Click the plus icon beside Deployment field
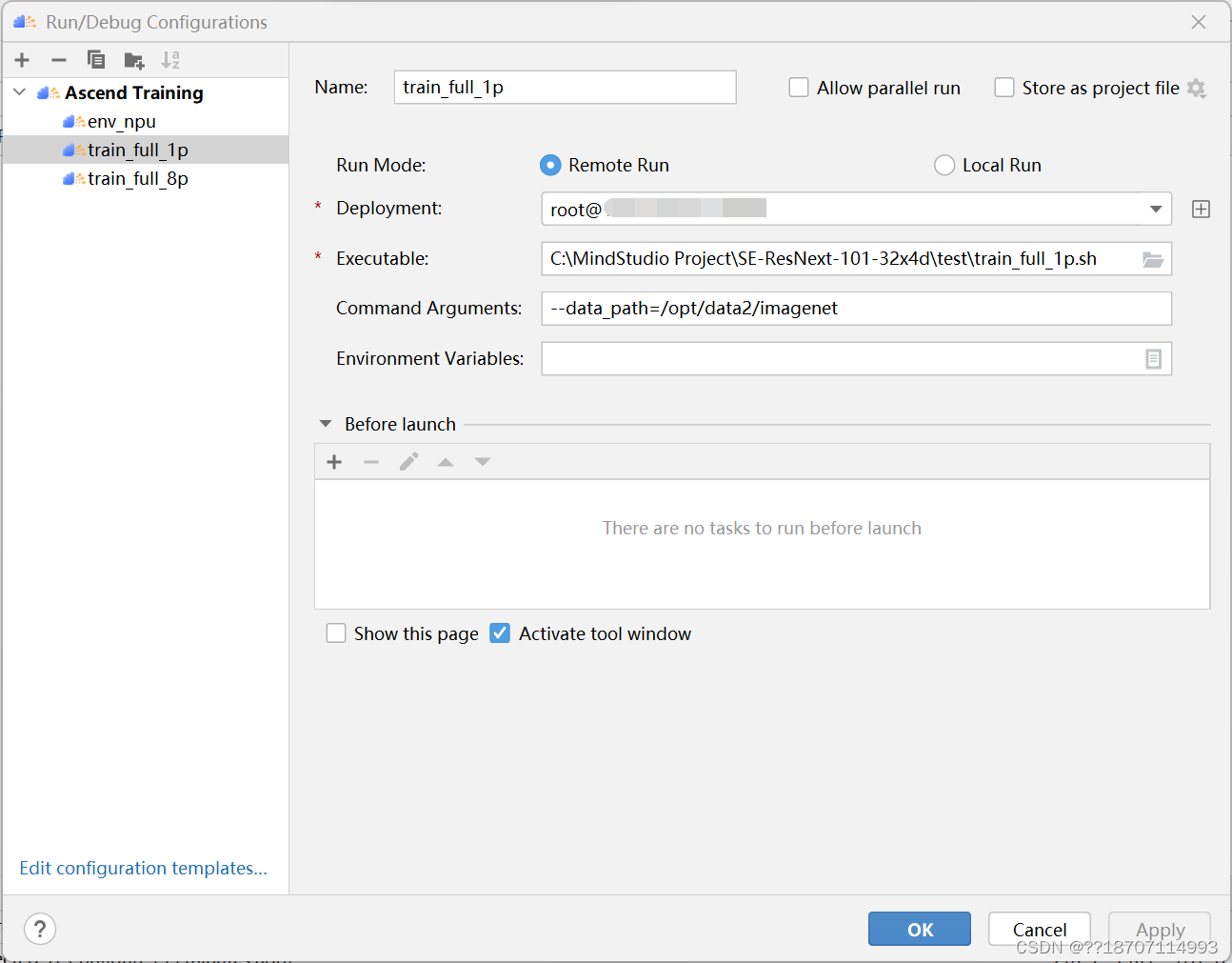Screen dimensions: 1232x963 pyautogui.click(x=1201, y=210)
